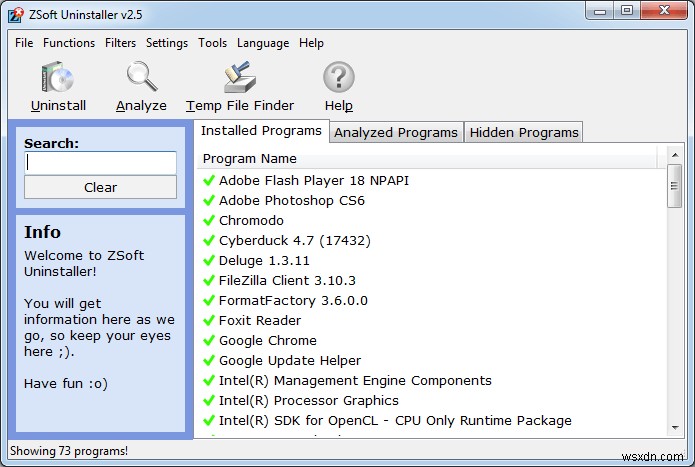The image size is (695, 467).
Task: Open the Functions menu
Action: click(69, 43)
